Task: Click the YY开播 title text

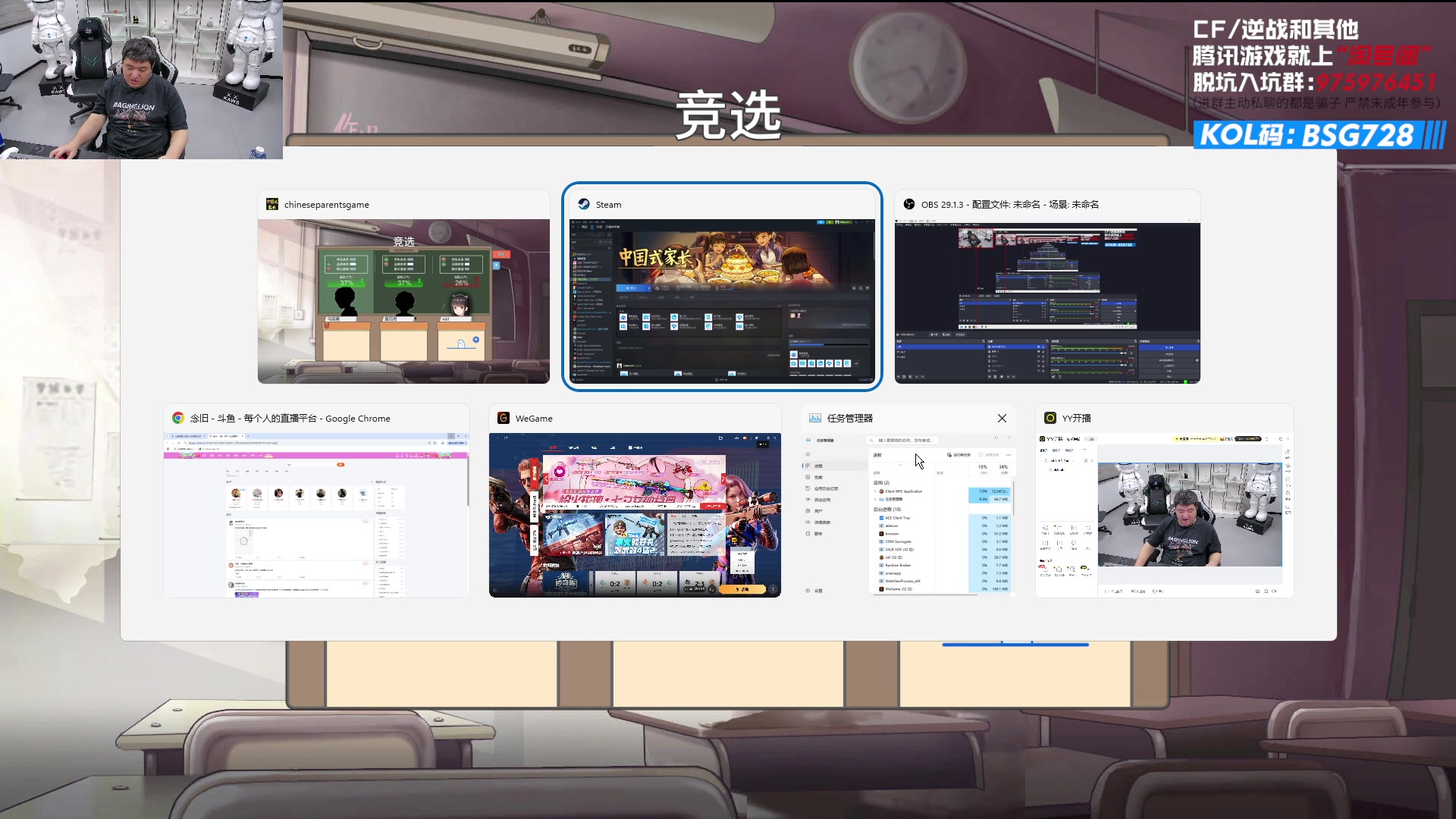Action: point(1077,419)
